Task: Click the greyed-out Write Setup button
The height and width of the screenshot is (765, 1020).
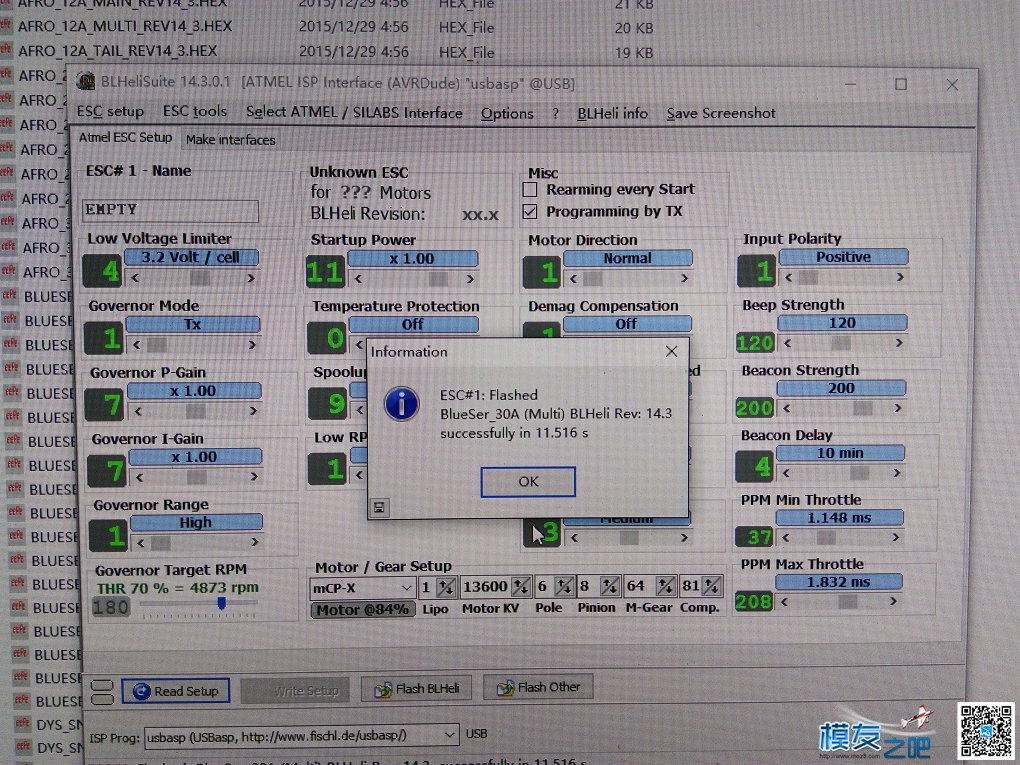Action: click(295, 691)
